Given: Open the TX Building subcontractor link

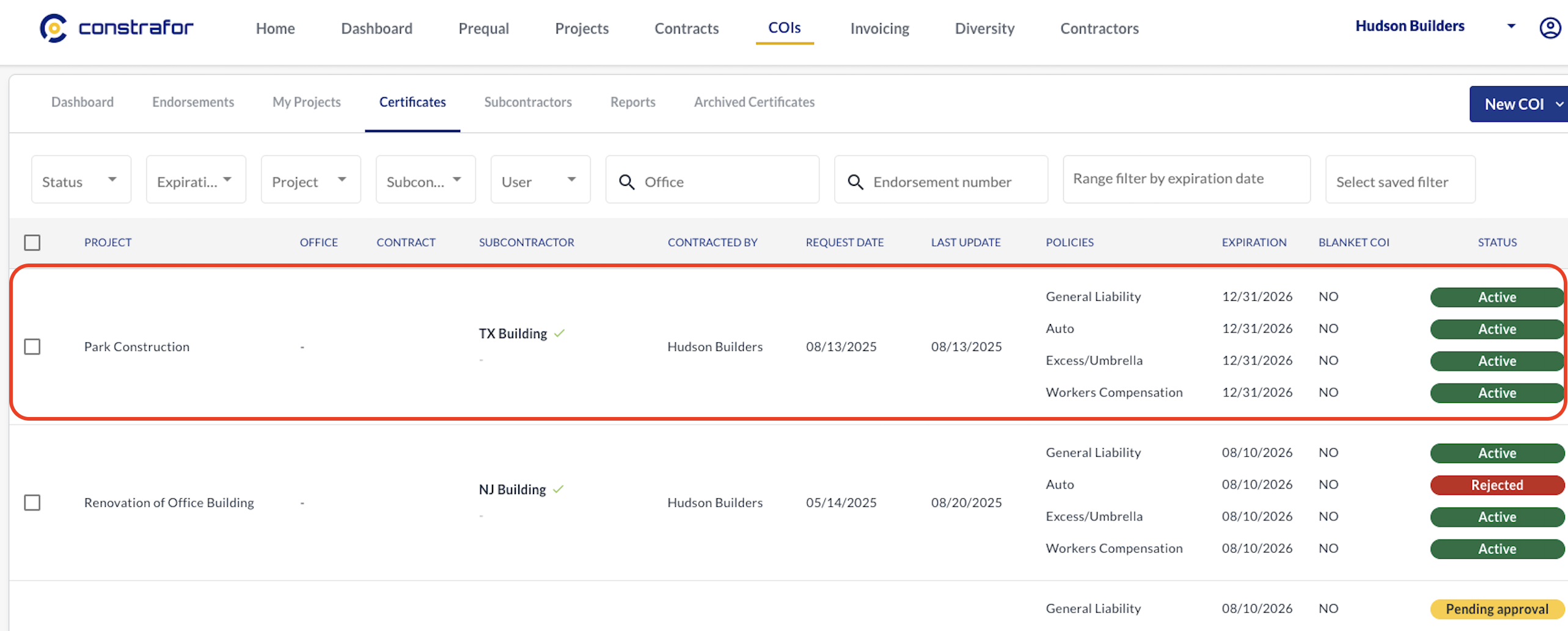Looking at the screenshot, I should 513,333.
